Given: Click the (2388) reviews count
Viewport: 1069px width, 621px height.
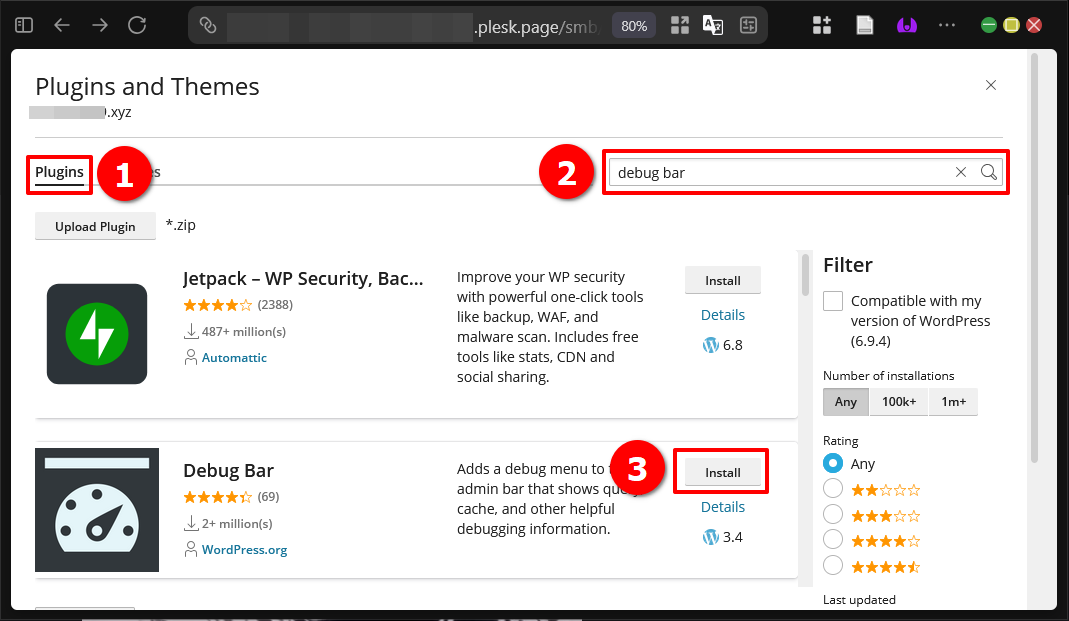Looking at the screenshot, I should click(275, 305).
